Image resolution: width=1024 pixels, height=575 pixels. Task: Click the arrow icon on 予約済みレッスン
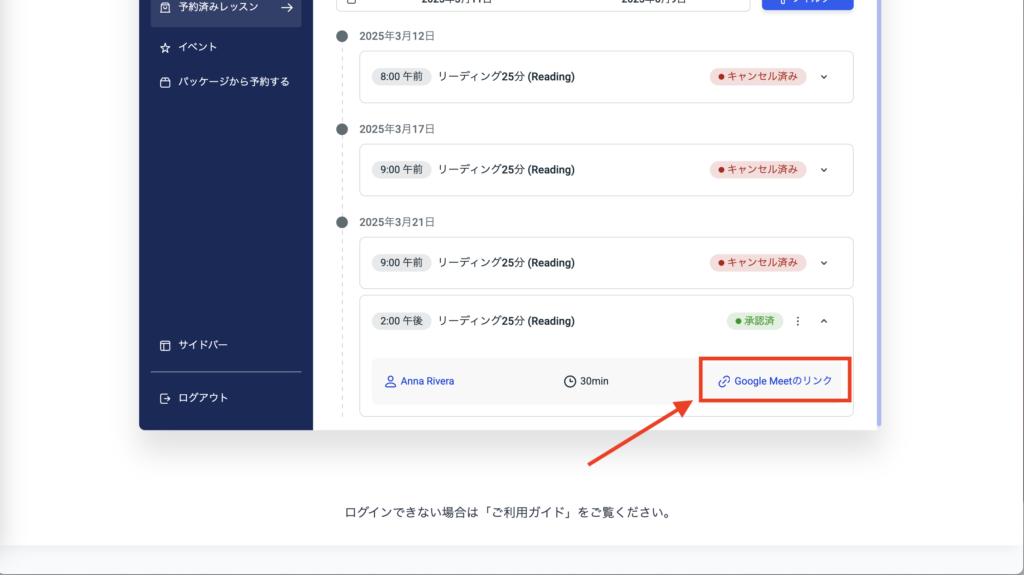287,8
